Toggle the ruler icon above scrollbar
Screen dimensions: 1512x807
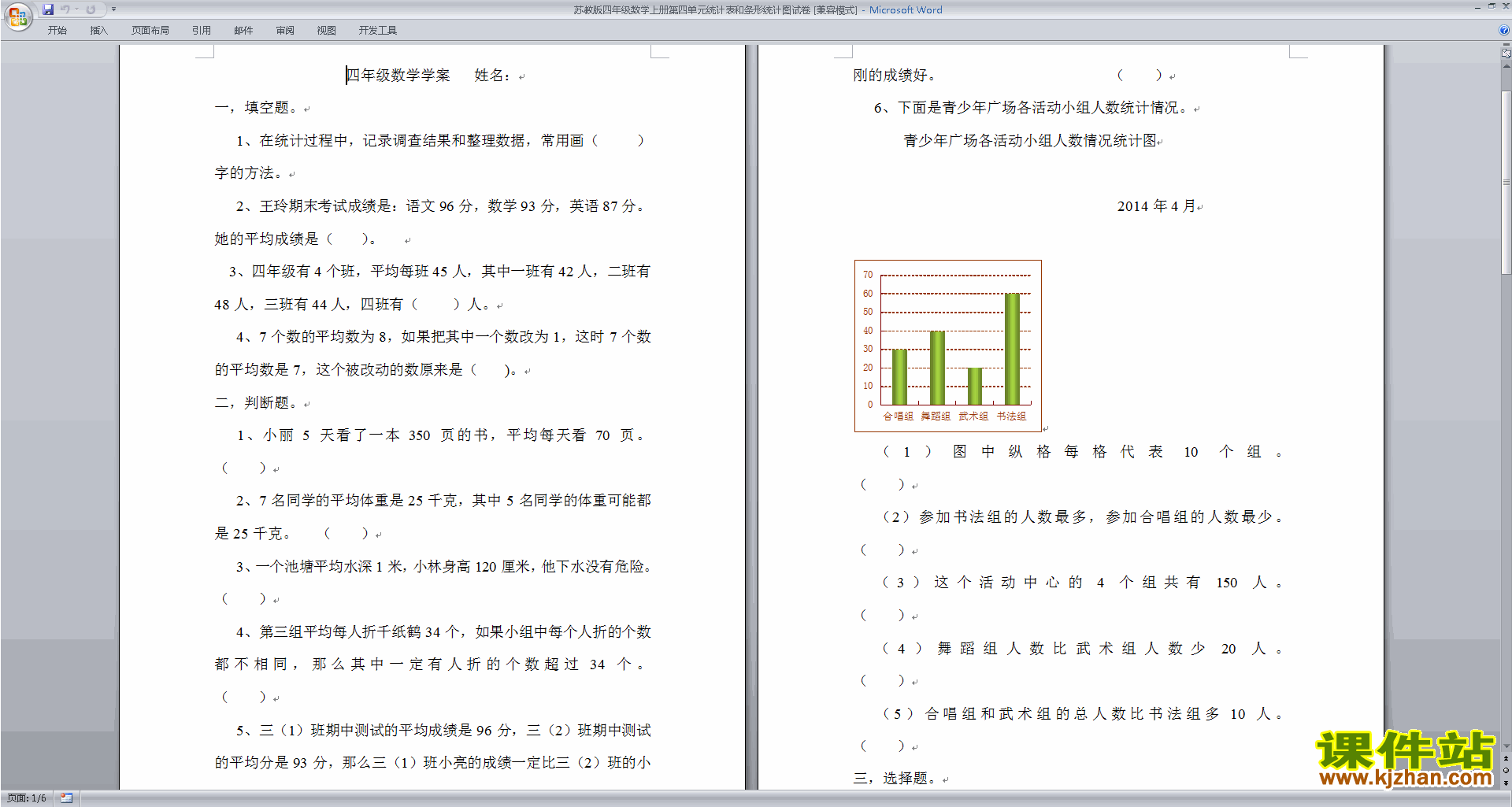pyautogui.click(x=1506, y=54)
